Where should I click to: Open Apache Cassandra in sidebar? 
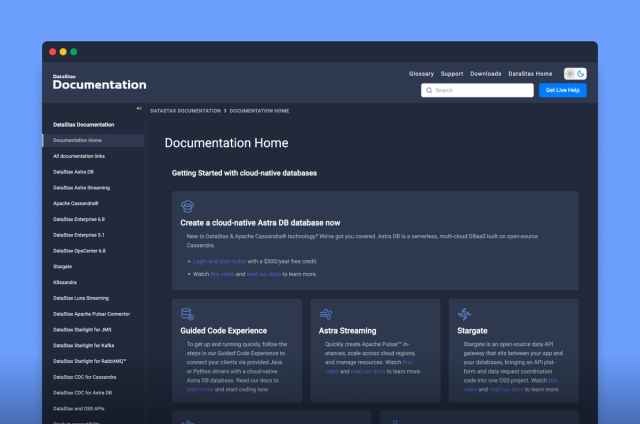pos(76,204)
